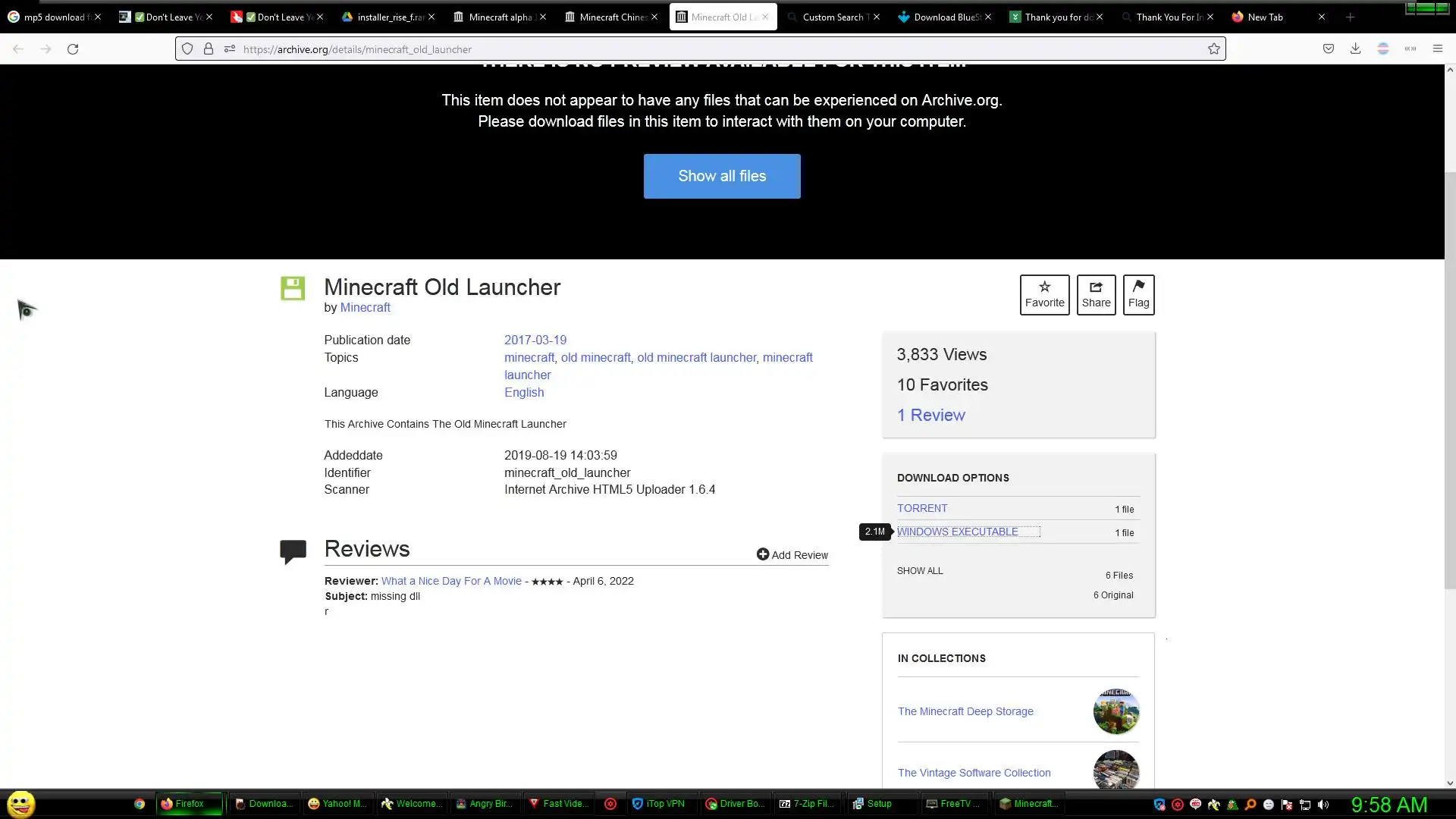Open the Firefox downloads panel icon
Viewport: 1456px width, 819px height.
pos(1355,49)
